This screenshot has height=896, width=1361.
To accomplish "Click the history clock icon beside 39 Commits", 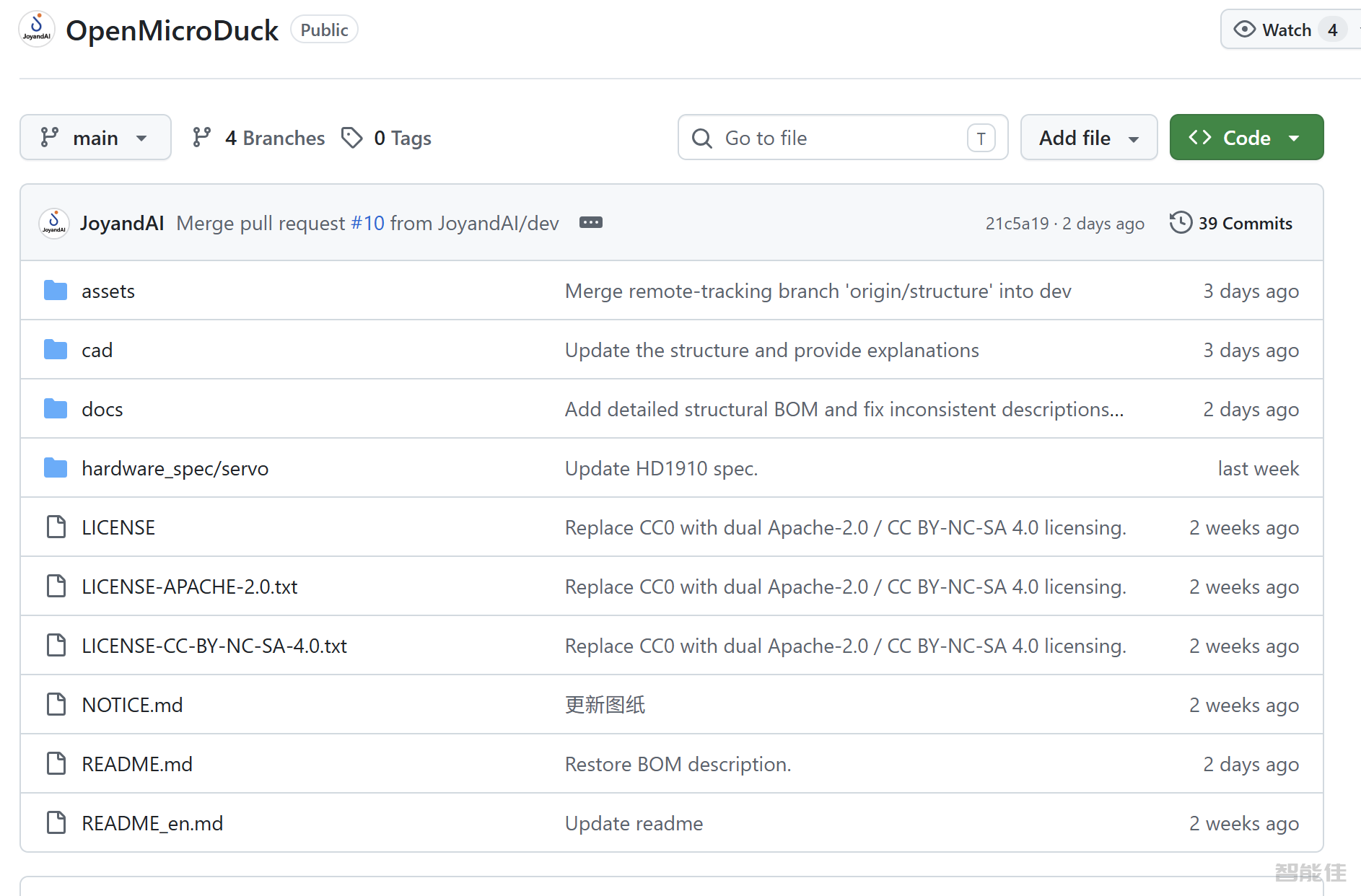I will click(1181, 222).
